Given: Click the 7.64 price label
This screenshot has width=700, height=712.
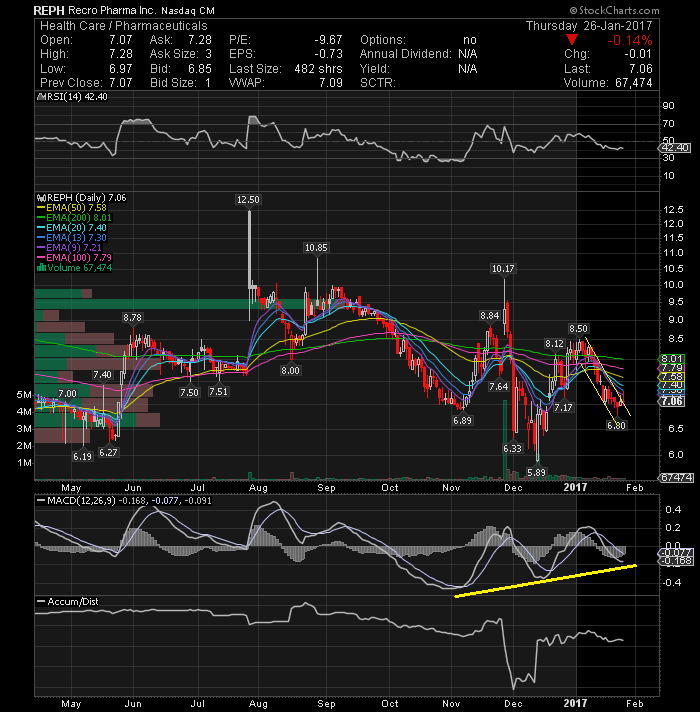Looking at the screenshot, I should tap(498, 387).
